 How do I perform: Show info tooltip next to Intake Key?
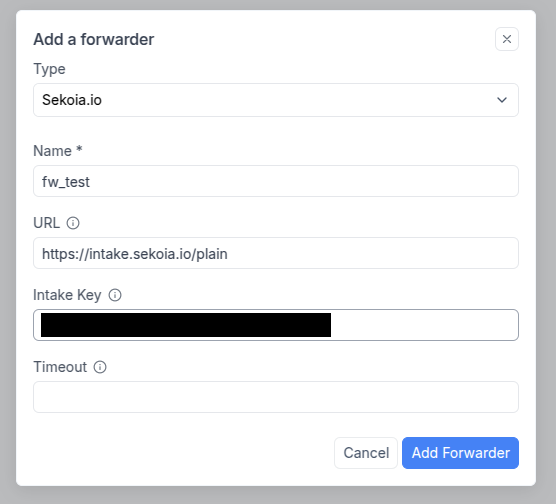[x=115, y=295]
